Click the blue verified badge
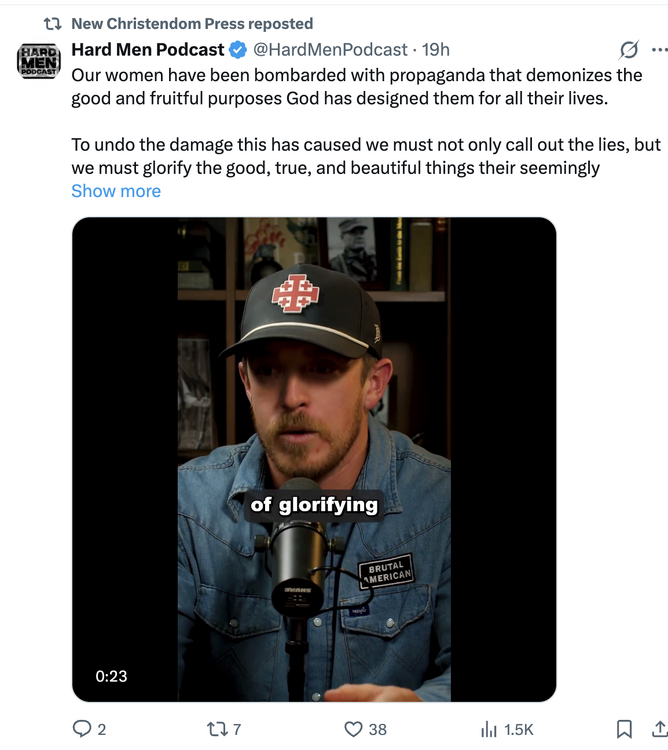The image size is (668, 750). tap(238, 50)
